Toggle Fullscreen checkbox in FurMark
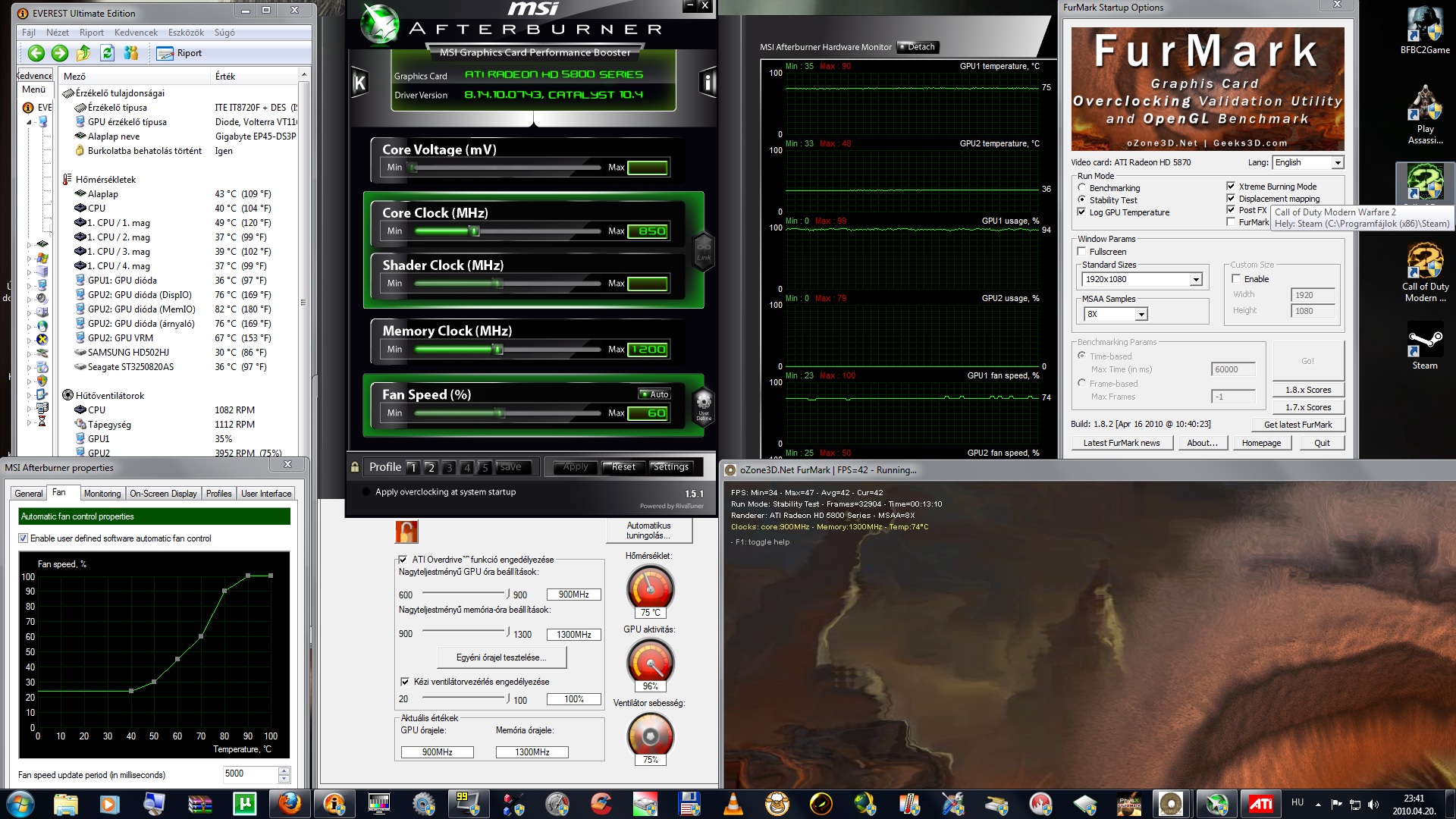Screen dimensions: 1456x819 tap(1082, 251)
